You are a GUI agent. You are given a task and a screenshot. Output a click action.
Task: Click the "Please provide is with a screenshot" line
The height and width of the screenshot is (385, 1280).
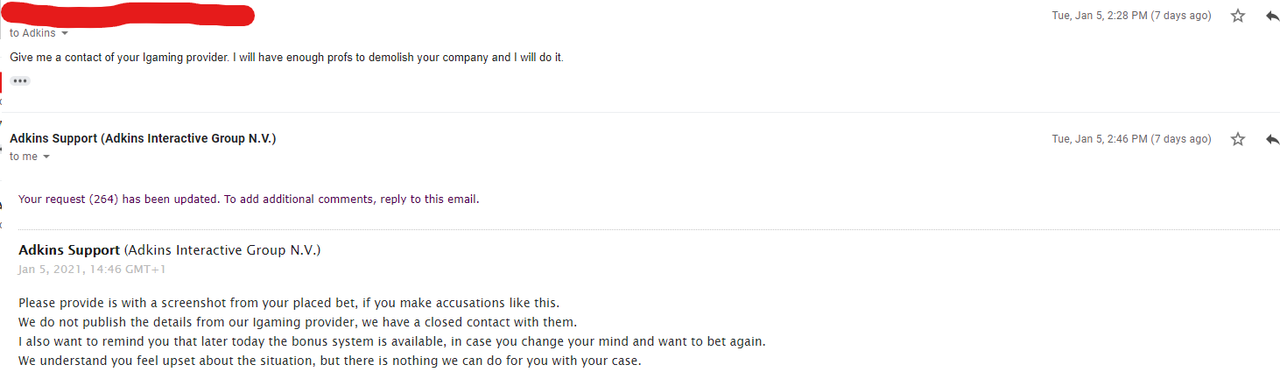point(289,302)
